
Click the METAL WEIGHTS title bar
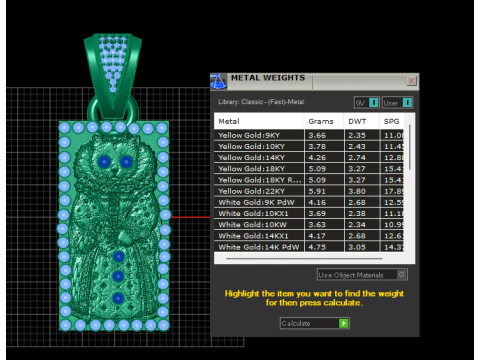(315, 81)
